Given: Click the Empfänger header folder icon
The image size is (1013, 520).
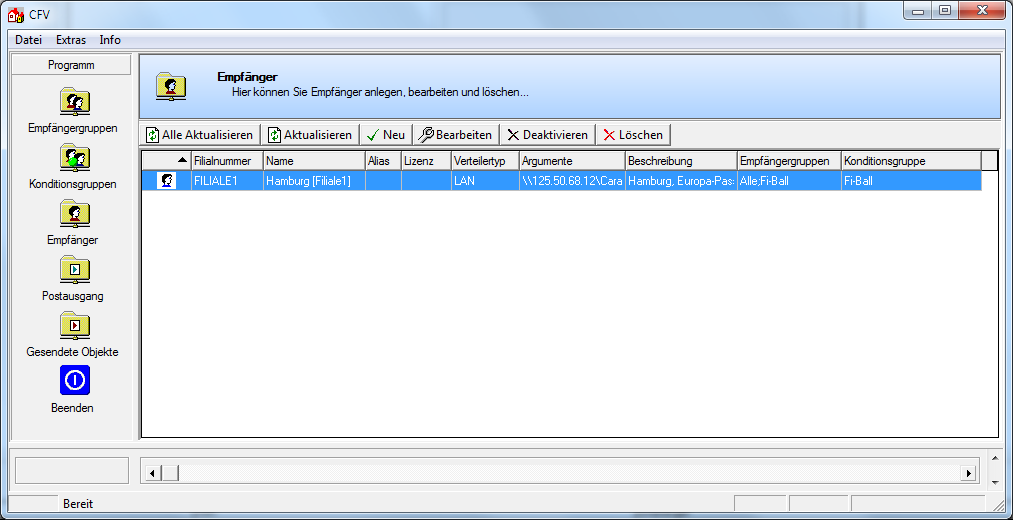Looking at the screenshot, I should pyautogui.click(x=171, y=87).
